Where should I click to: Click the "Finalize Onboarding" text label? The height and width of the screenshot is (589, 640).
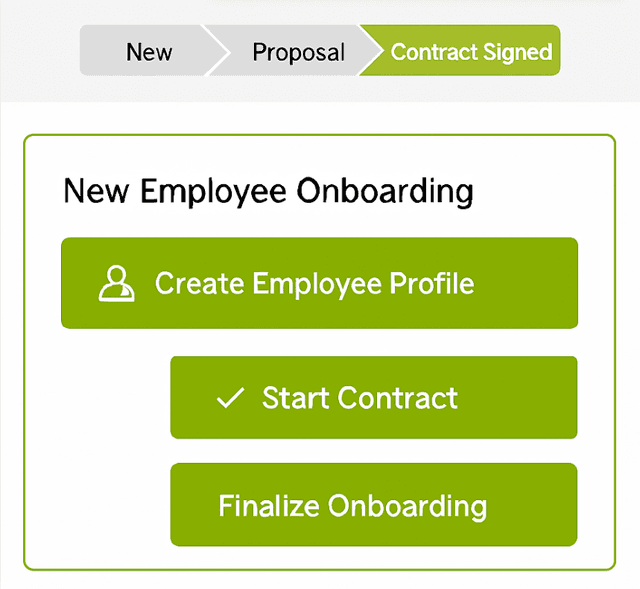[352, 505]
